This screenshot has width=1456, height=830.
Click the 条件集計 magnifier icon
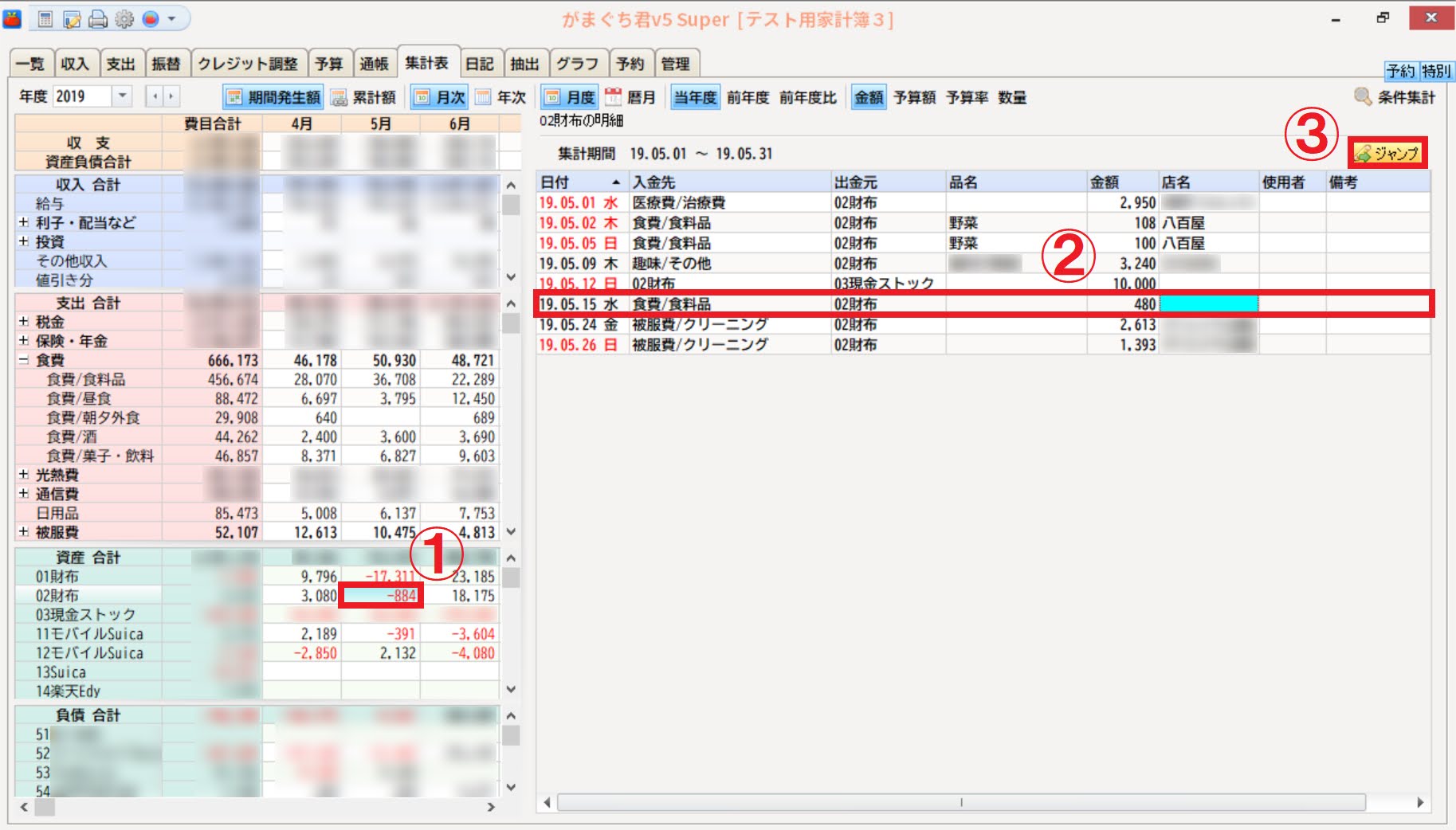click(1363, 97)
